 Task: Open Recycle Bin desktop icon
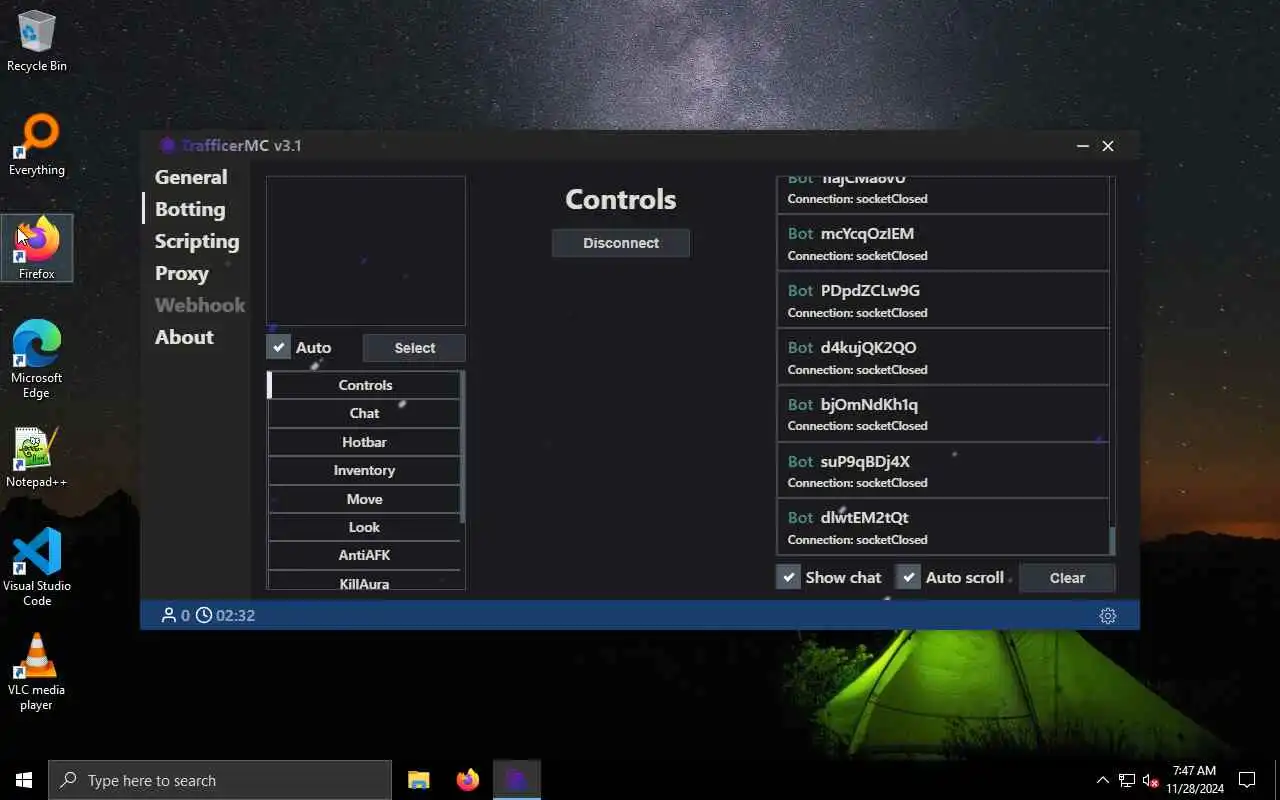coord(37,41)
